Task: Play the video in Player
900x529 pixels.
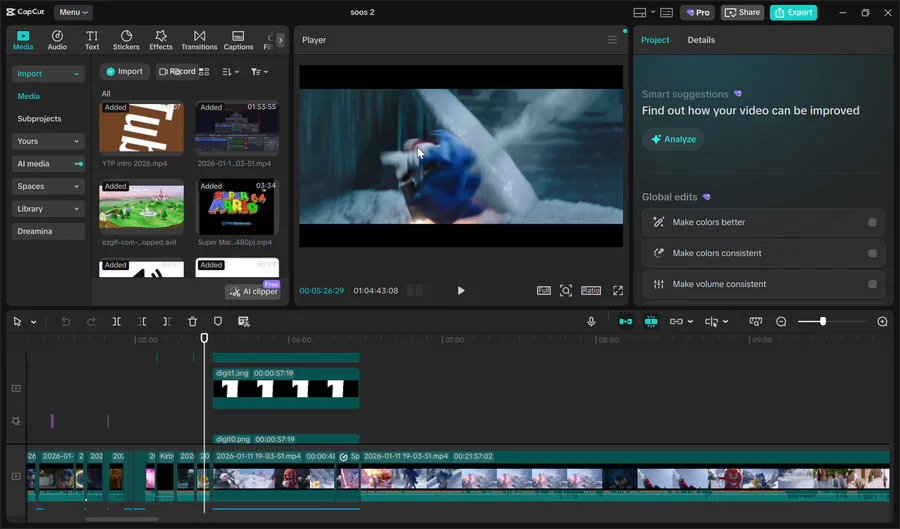Action: tap(461, 290)
